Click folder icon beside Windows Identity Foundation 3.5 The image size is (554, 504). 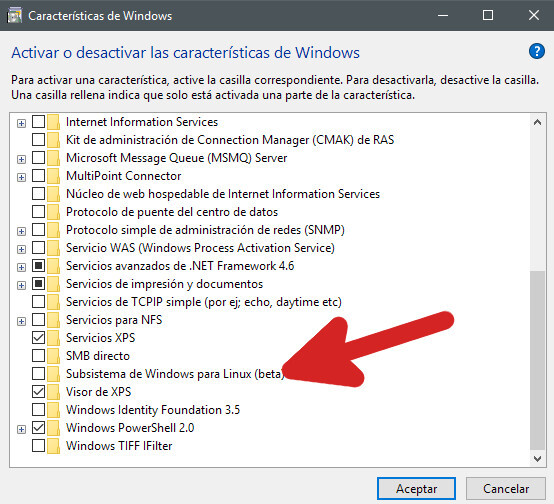point(53,410)
